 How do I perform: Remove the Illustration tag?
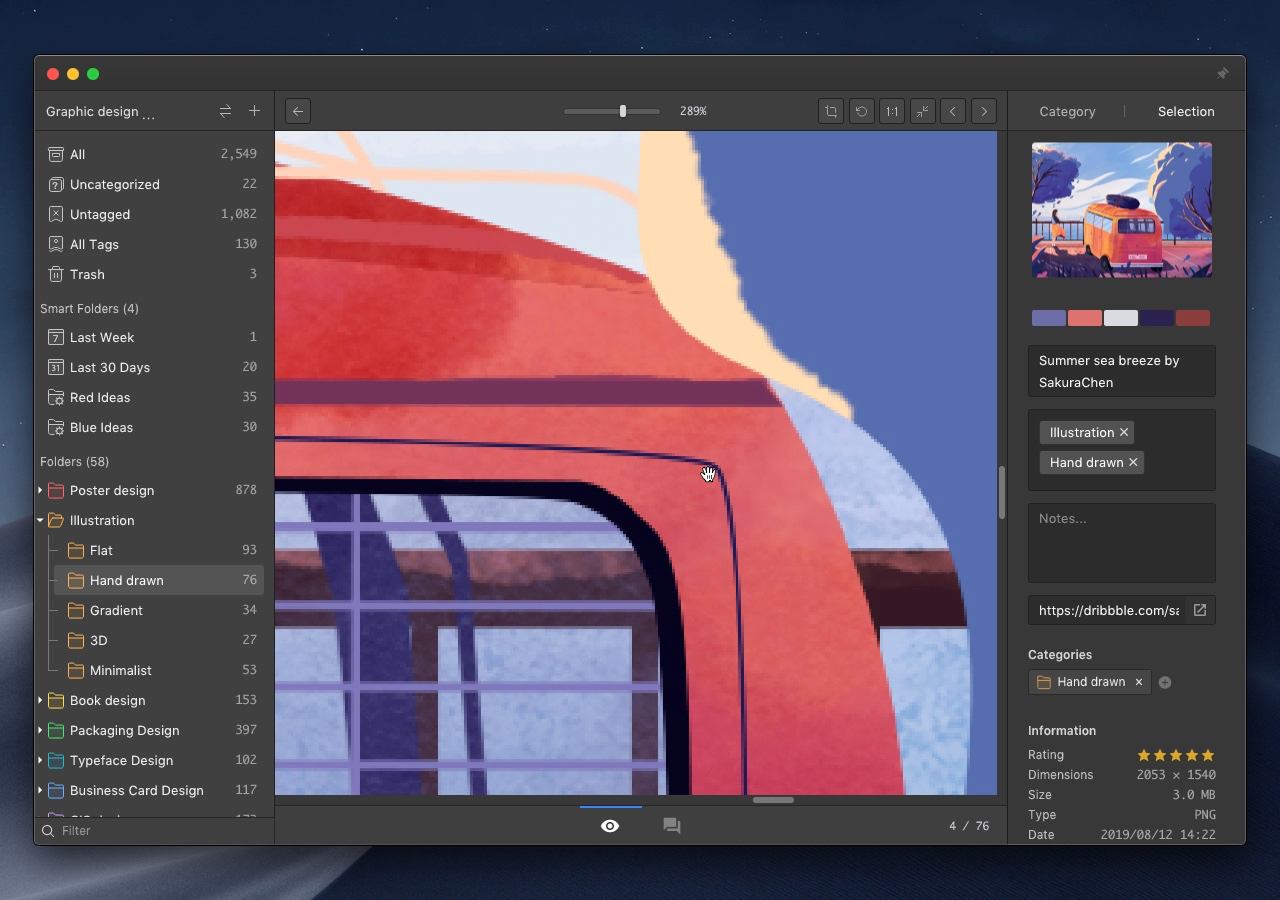1124,432
